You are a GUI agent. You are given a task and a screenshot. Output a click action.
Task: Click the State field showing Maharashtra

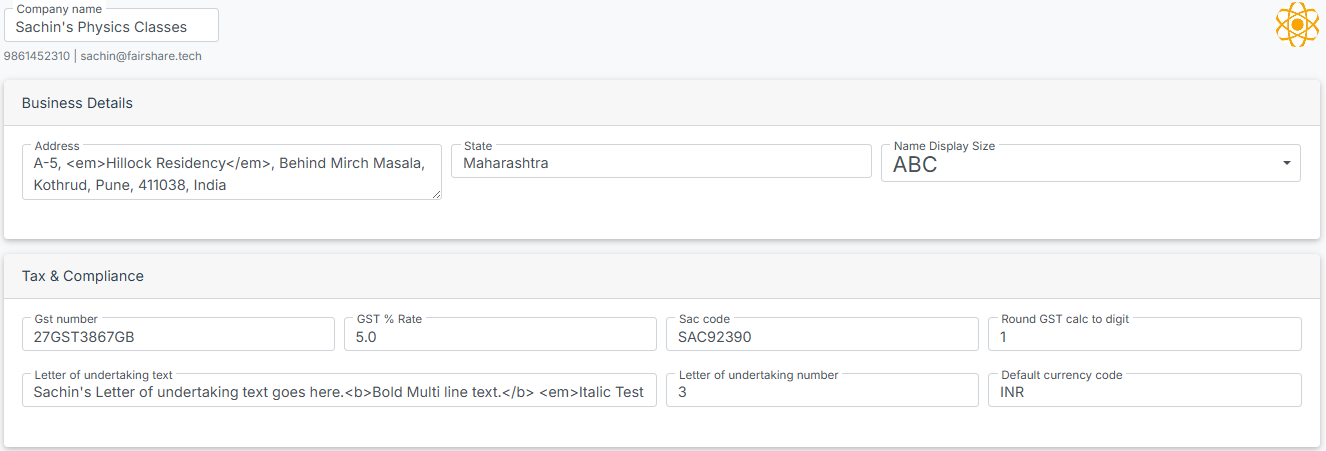pyautogui.click(x=660, y=163)
